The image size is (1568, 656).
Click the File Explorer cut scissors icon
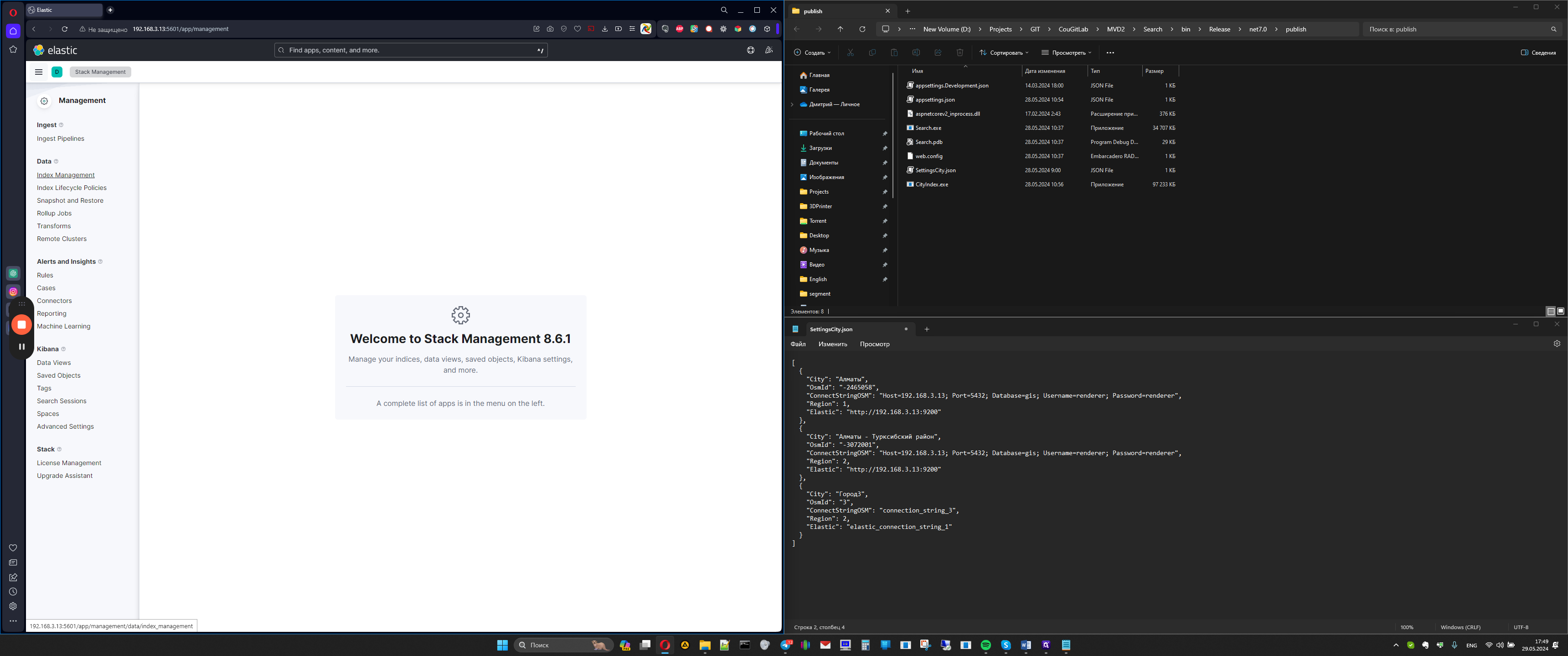click(851, 52)
